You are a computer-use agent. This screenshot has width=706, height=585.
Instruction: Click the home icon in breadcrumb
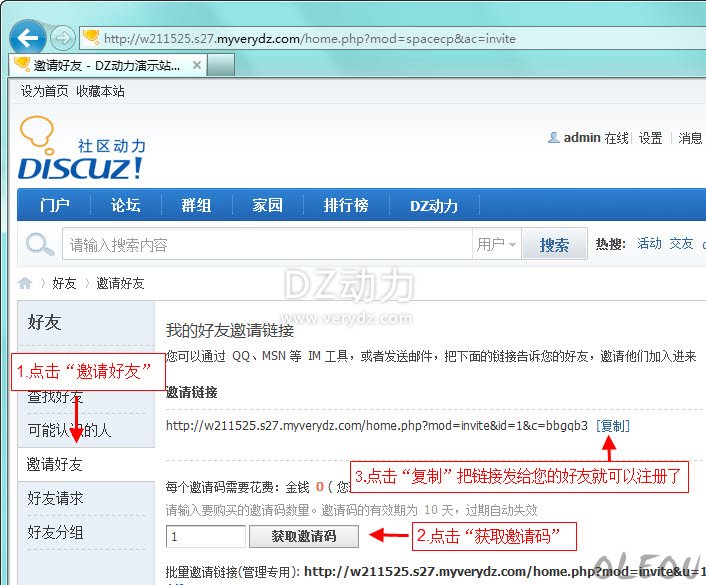click(x=25, y=283)
